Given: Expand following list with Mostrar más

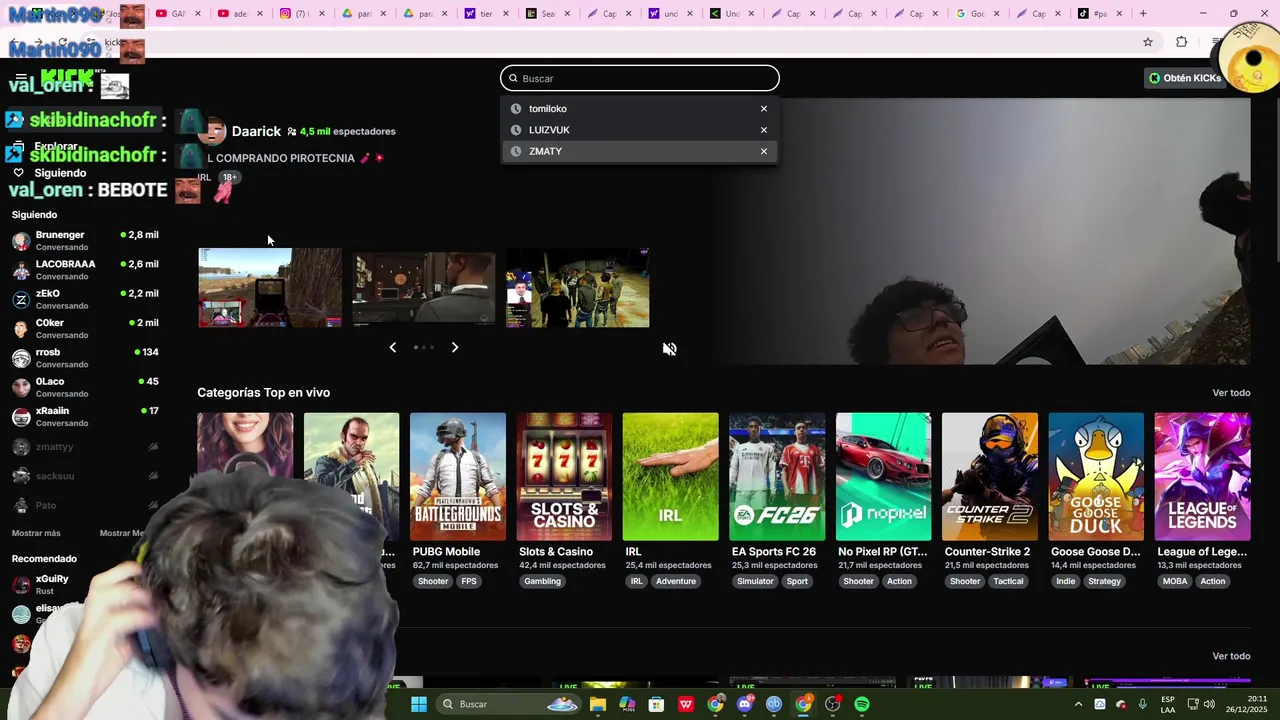Looking at the screenshot, I should [x=36, y=533].
